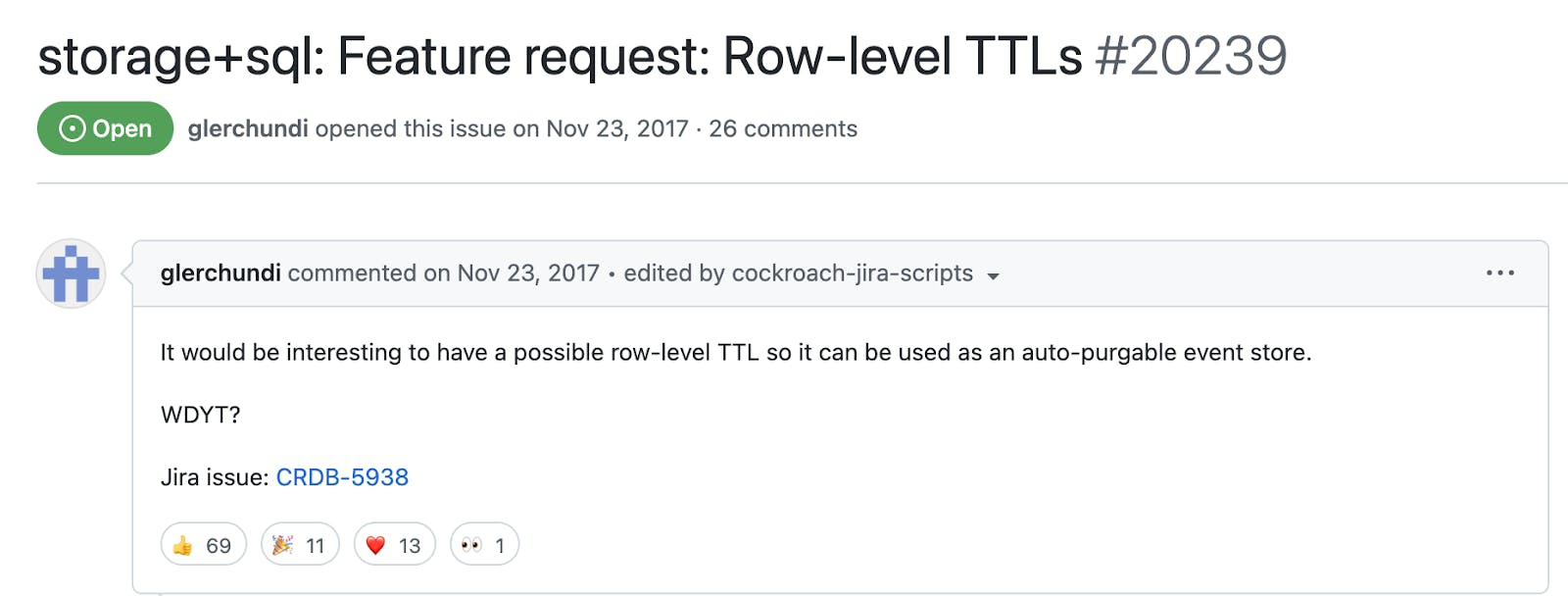Toggle the thumbs up reaction with 69
This screenshot has height=596, width=1568.
[x=203, y=545]
